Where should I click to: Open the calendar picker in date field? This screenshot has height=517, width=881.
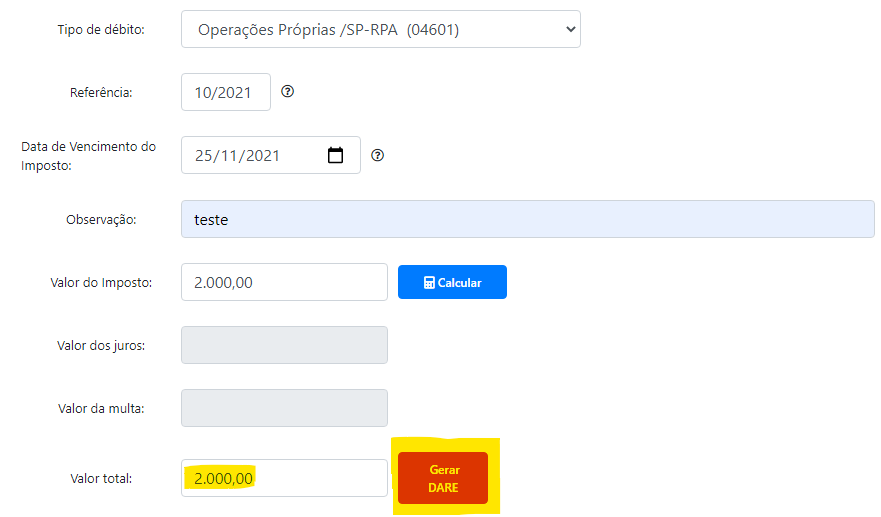[336, 155]
